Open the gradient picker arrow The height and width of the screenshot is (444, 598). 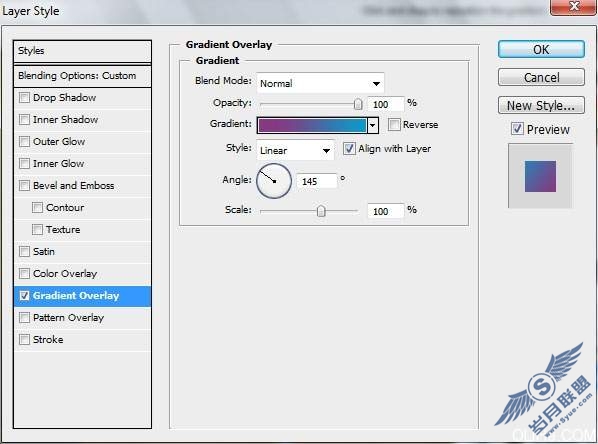373,125
